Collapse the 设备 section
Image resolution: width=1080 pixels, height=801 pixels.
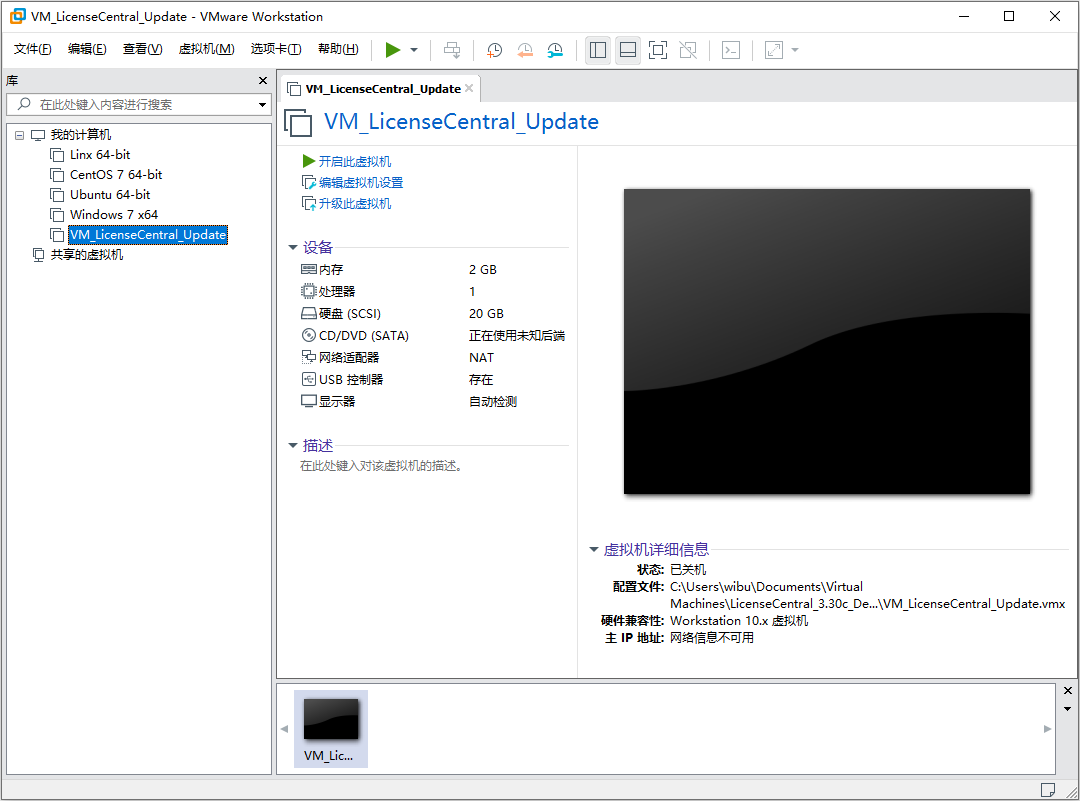[293, 247]
